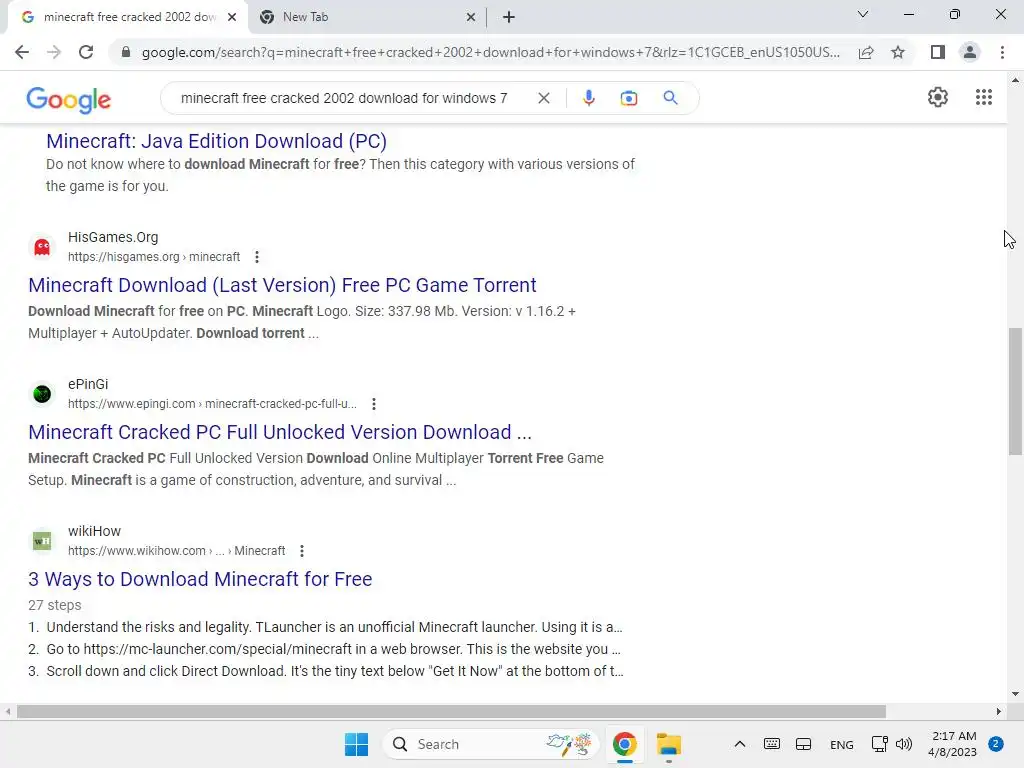Viewport: 1024px width, 768px height.
Task: Open 3 Ways to Download Minecraft link
Action: [200, 579]
